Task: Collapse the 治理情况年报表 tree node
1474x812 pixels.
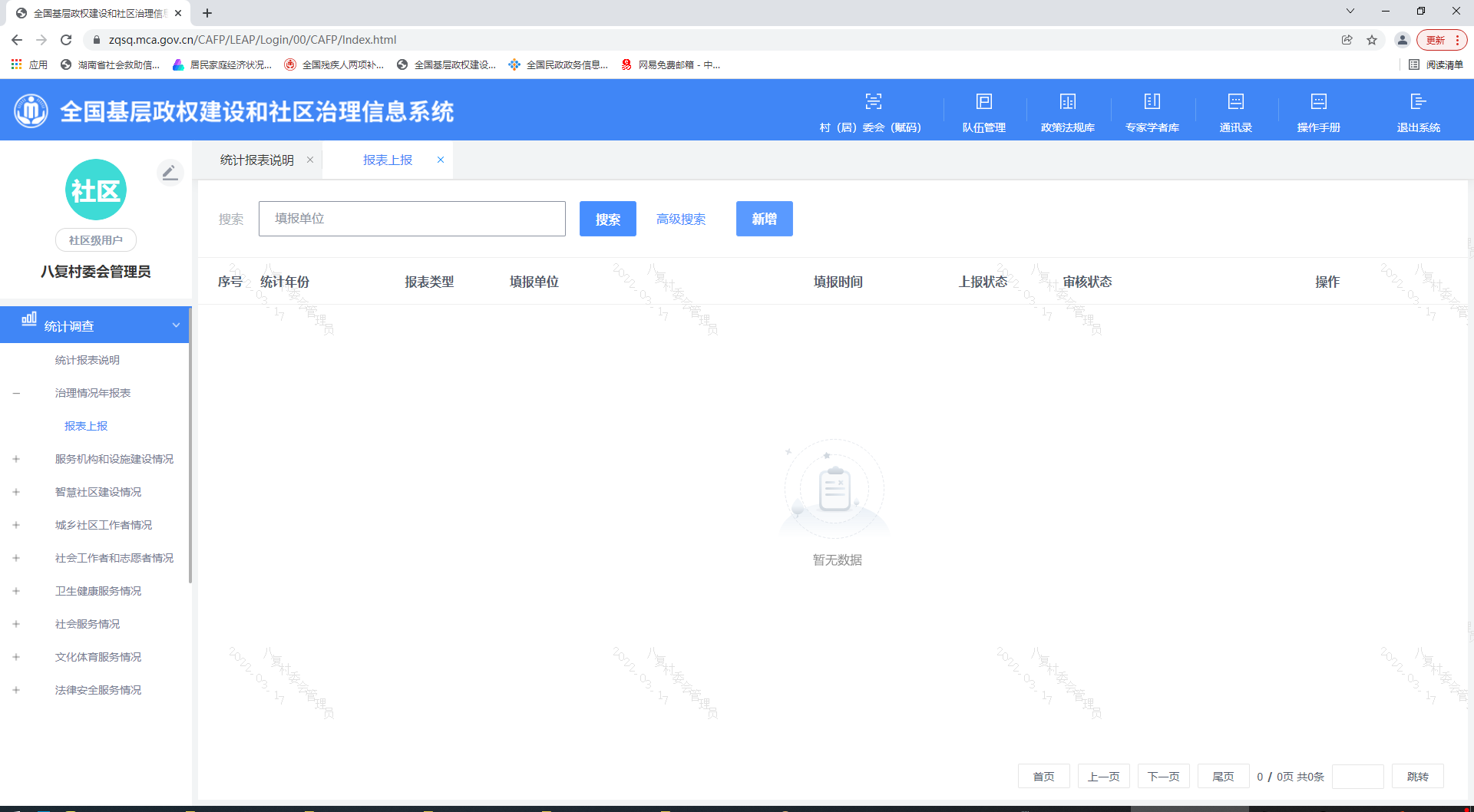Action: coord(16,393)
